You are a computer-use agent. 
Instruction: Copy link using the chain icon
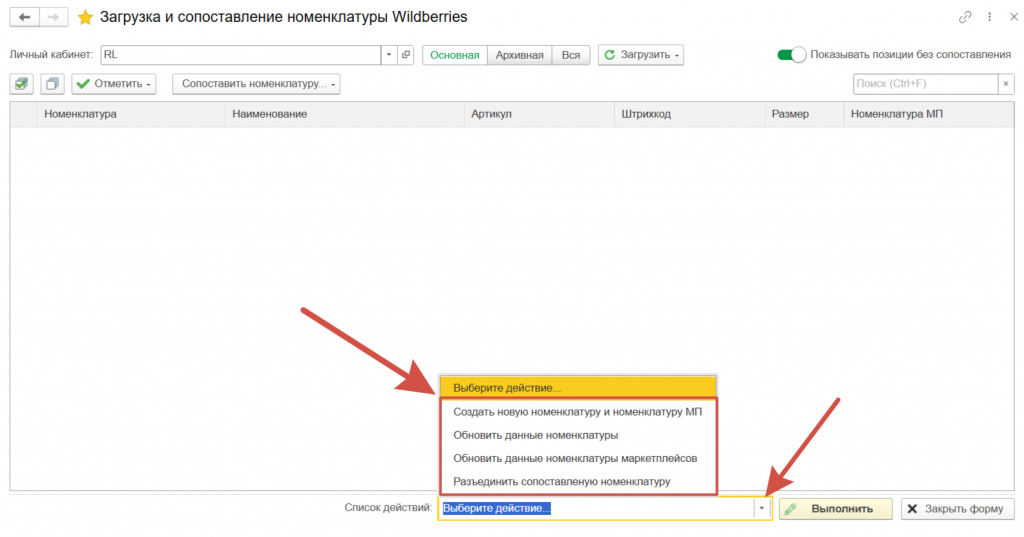point(965,17)
